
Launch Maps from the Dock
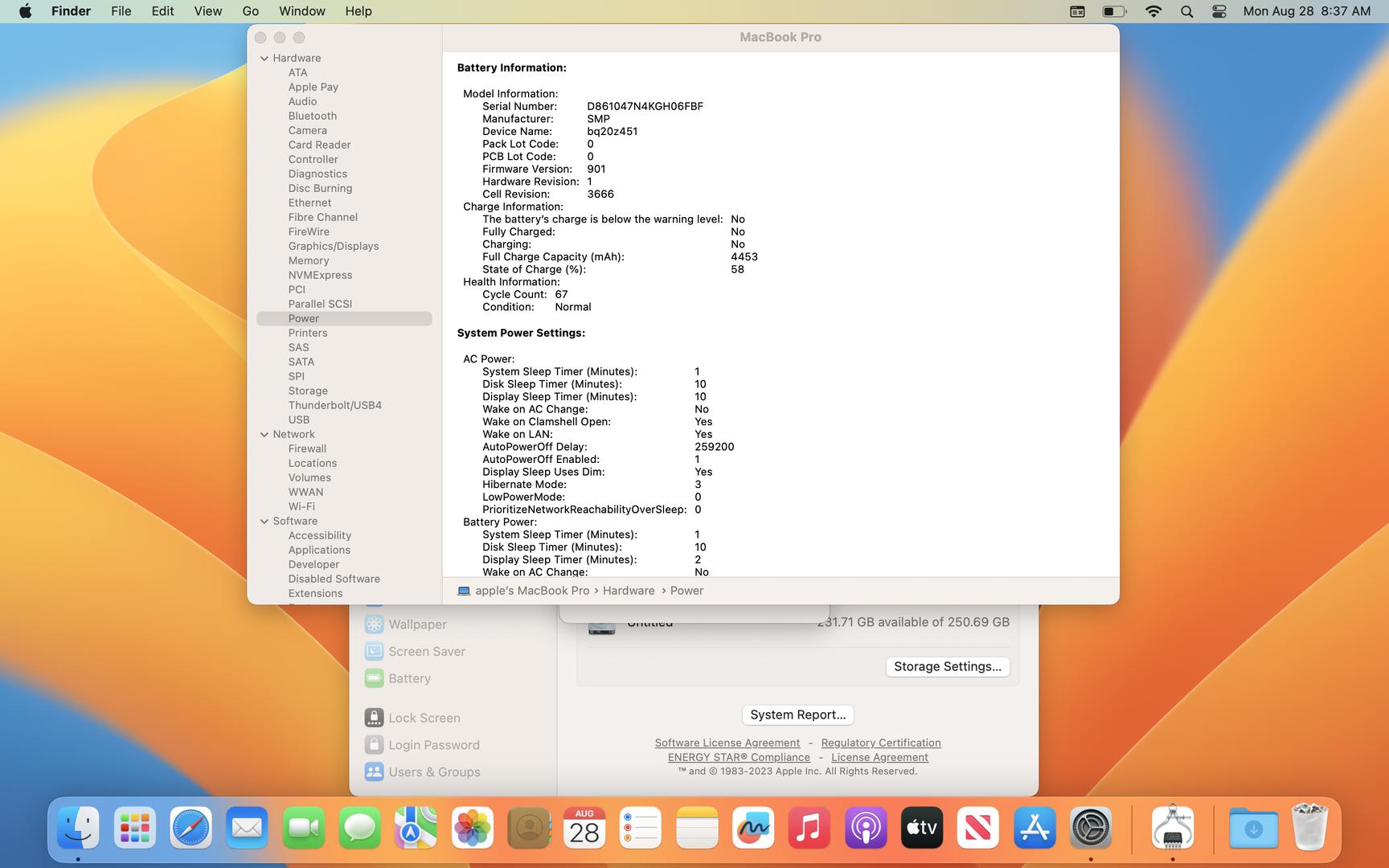click(416, 828)
